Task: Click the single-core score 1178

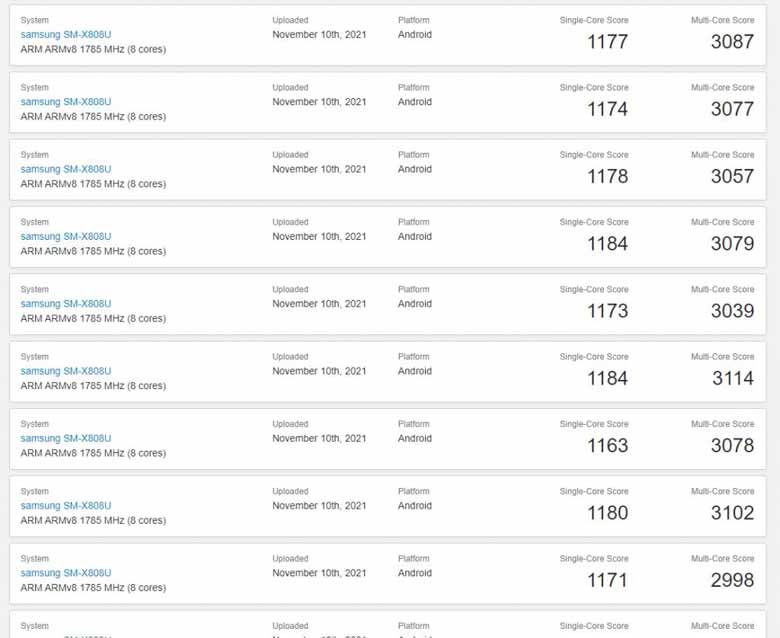Action: pyautogui.click(x=607, y=176)
